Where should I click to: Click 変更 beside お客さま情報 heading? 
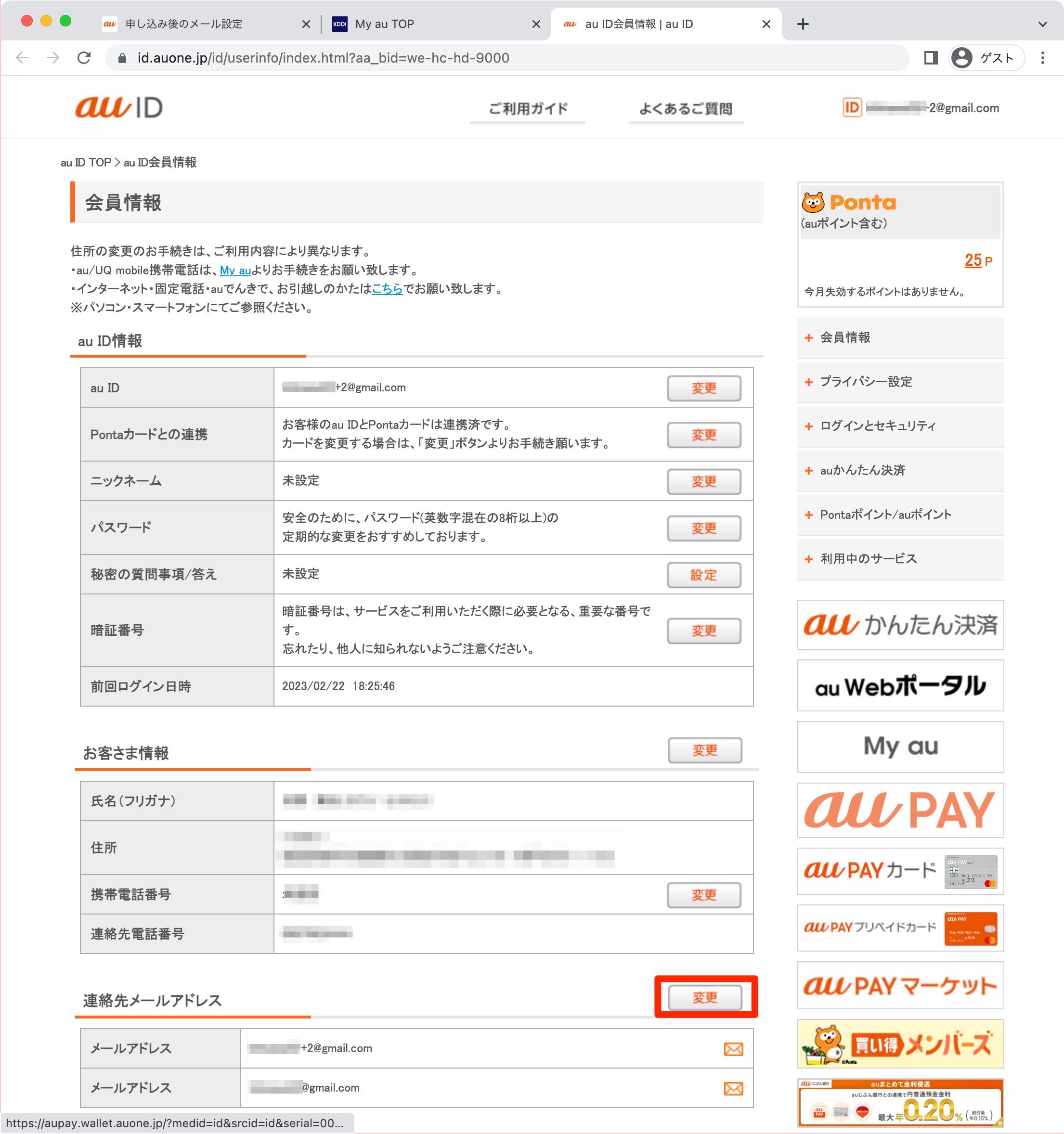point(705,750)
